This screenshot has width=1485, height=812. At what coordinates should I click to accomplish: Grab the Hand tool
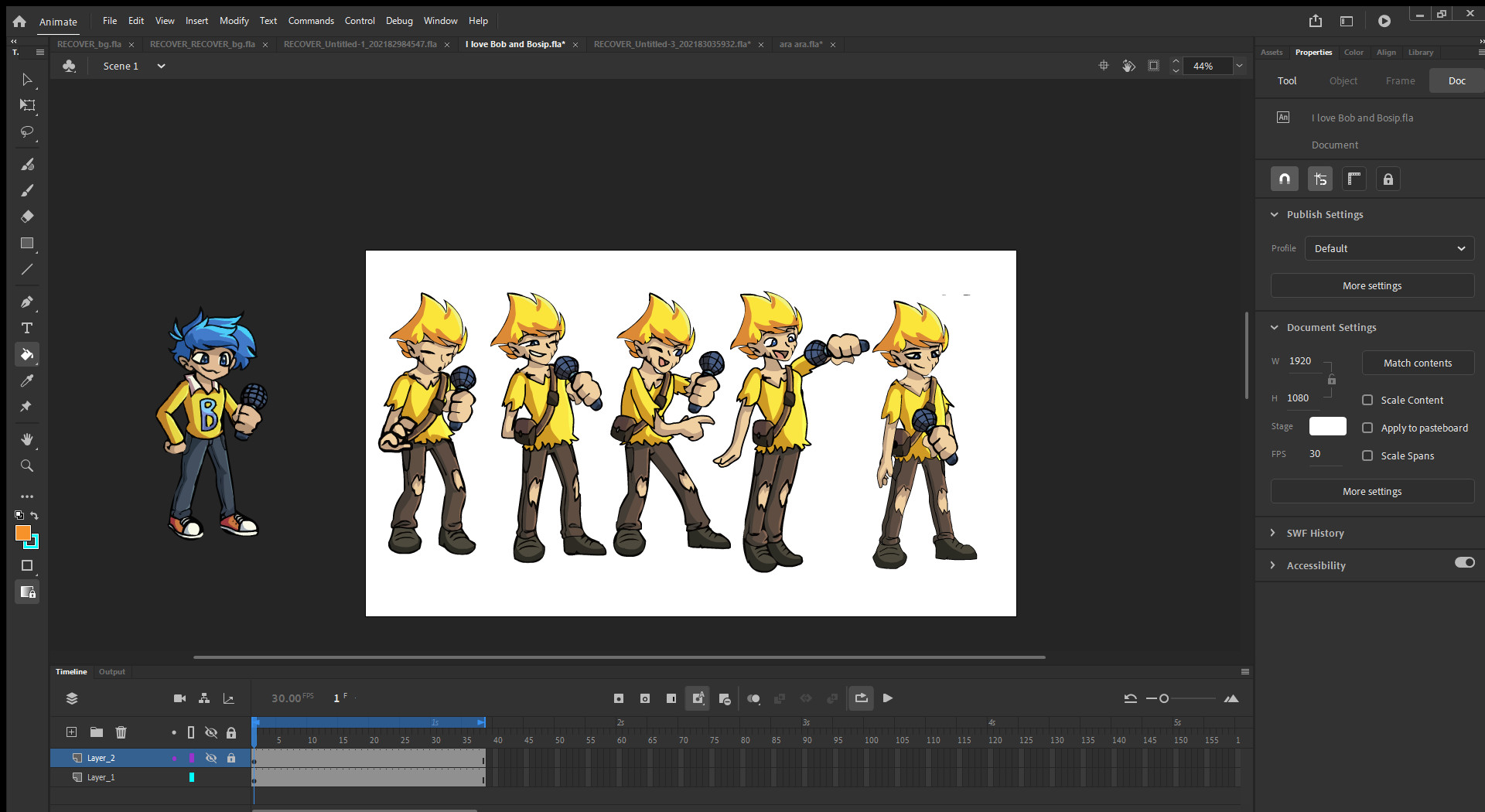tap(27, 439)
